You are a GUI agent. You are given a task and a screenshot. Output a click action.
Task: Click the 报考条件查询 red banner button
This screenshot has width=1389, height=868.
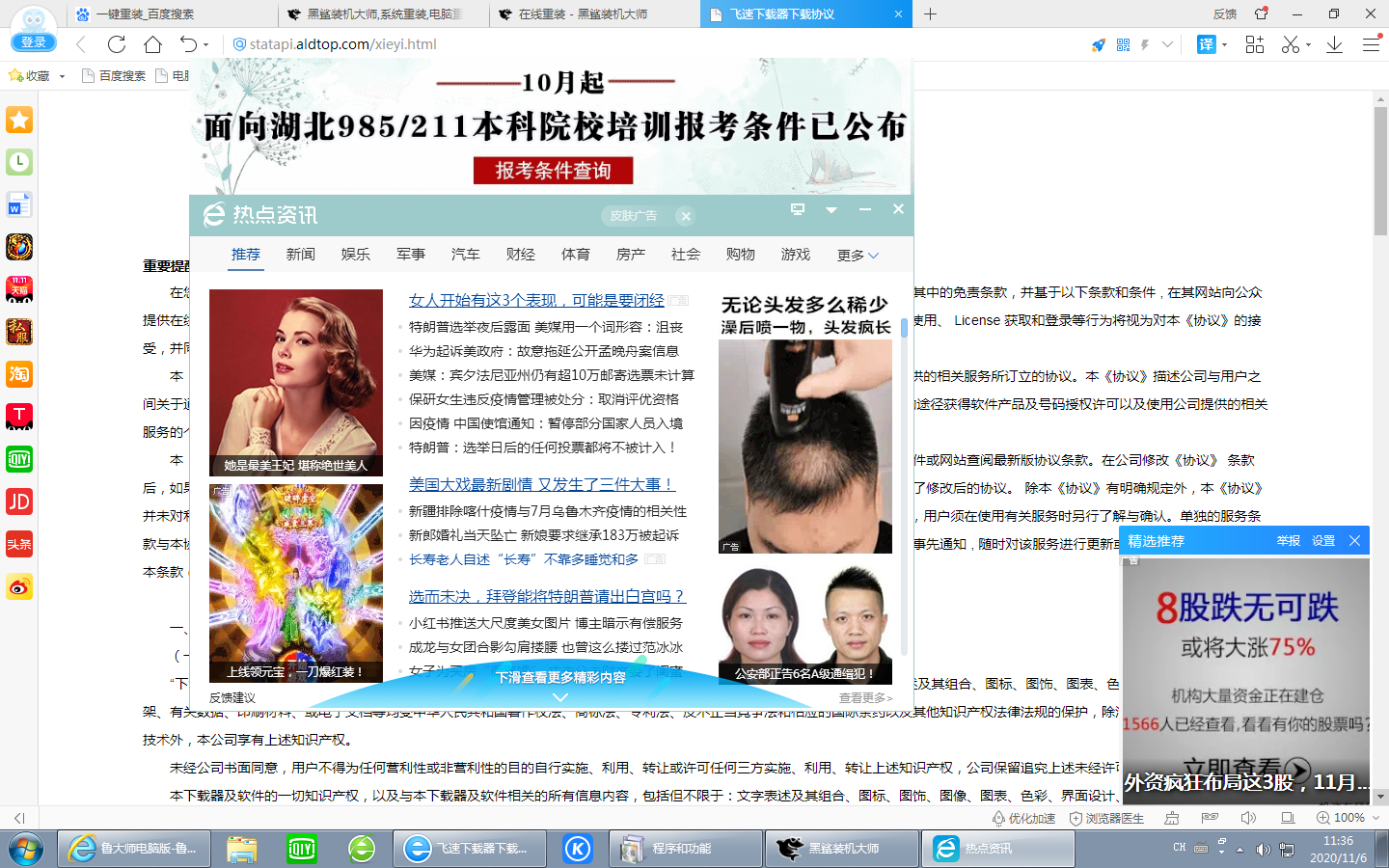[x=553, y=171]
